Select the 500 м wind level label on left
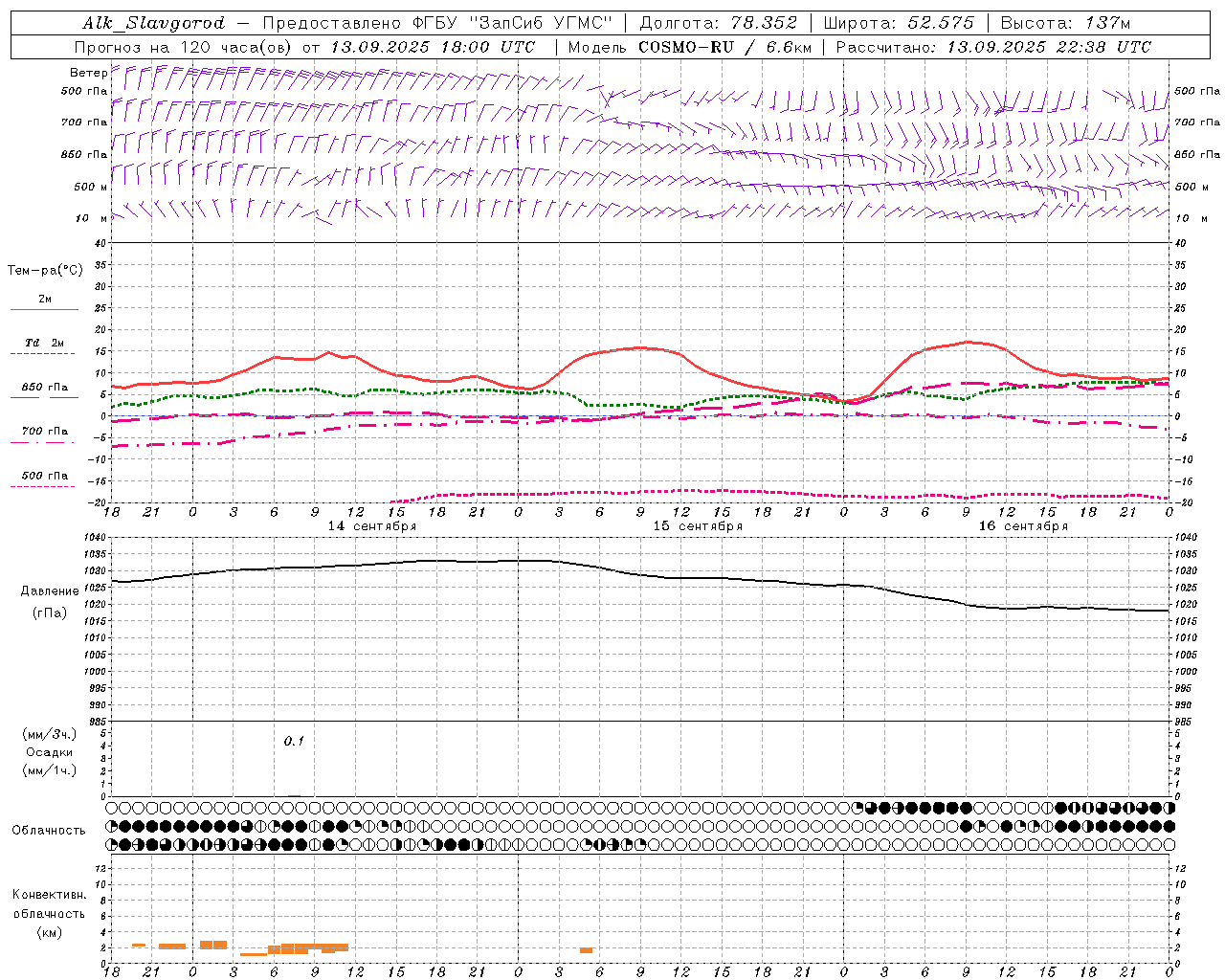Screen dimensions: 1225x980 [89, 187]
